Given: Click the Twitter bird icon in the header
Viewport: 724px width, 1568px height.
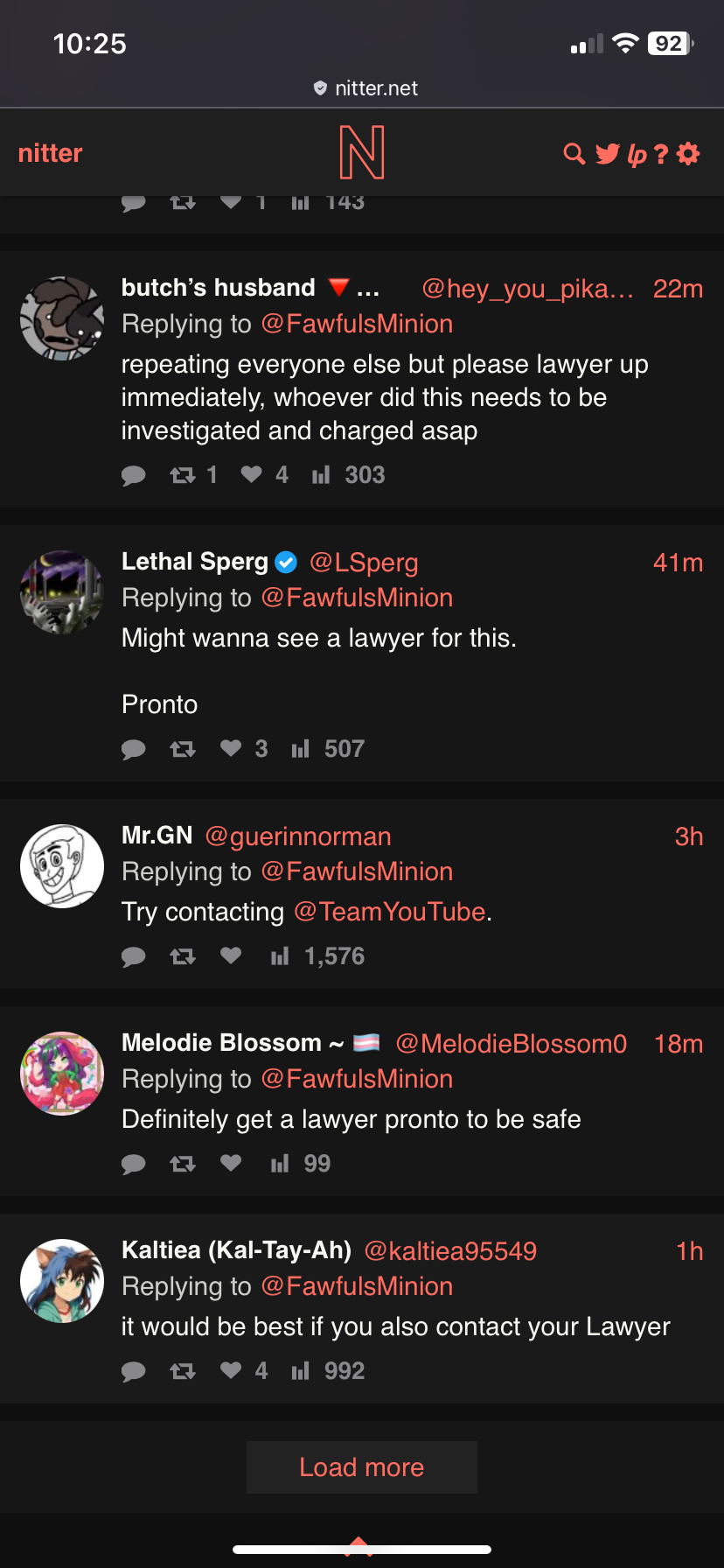Looking at the screenshot, I should tap(608, 154).
